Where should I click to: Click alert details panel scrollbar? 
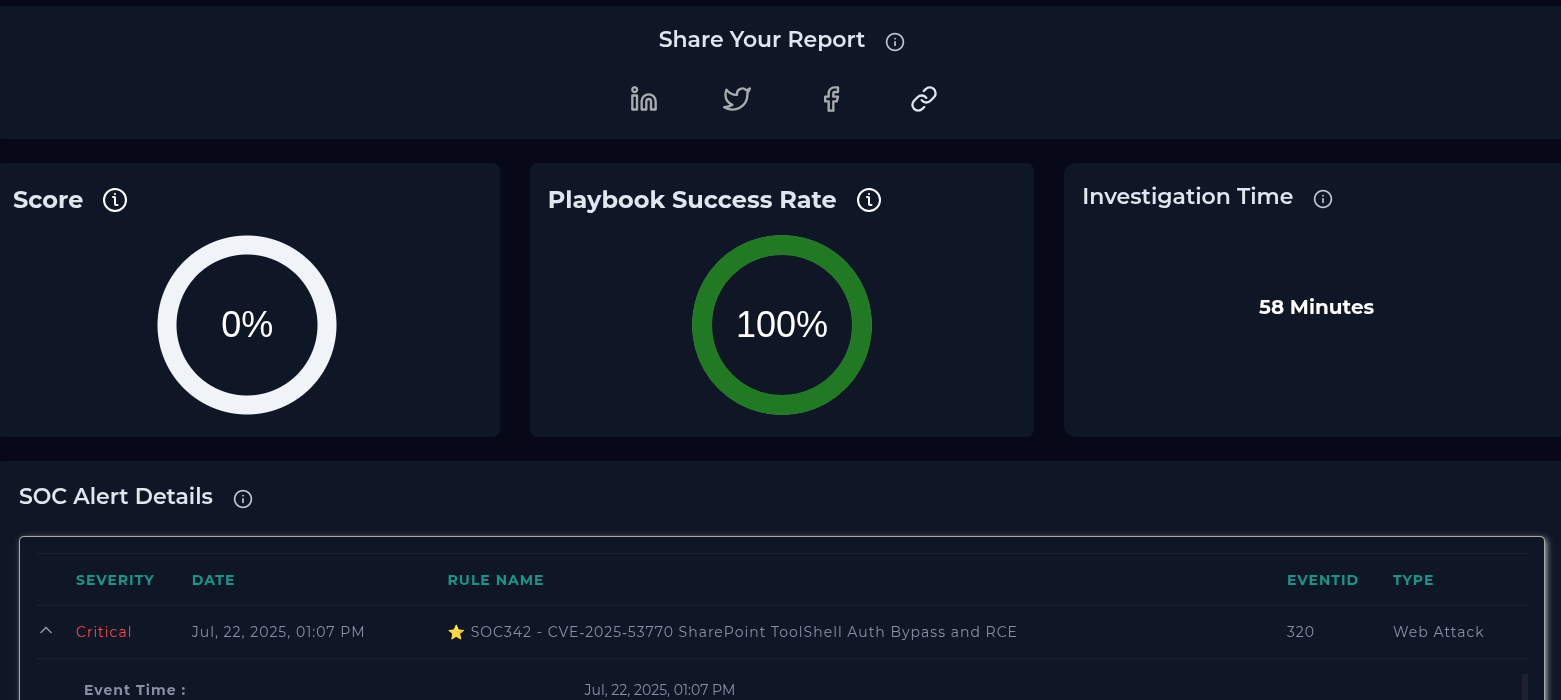click(x=1524, y=686)
